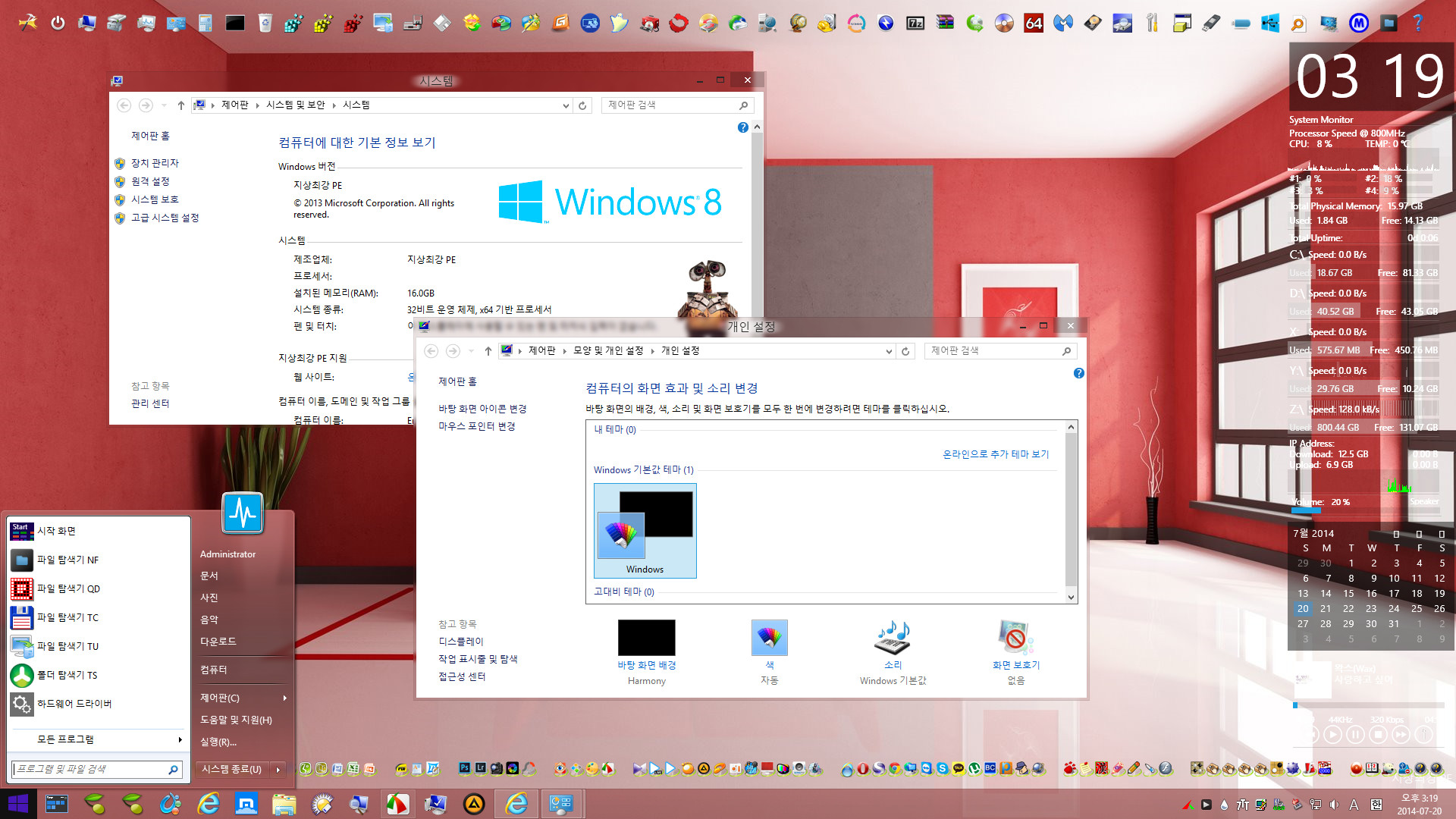Image resolution: width=1456 pixels, height=819 pixels.
Task: Open Recycle Bin icon in top dock
Action: (x=265, y=23)
